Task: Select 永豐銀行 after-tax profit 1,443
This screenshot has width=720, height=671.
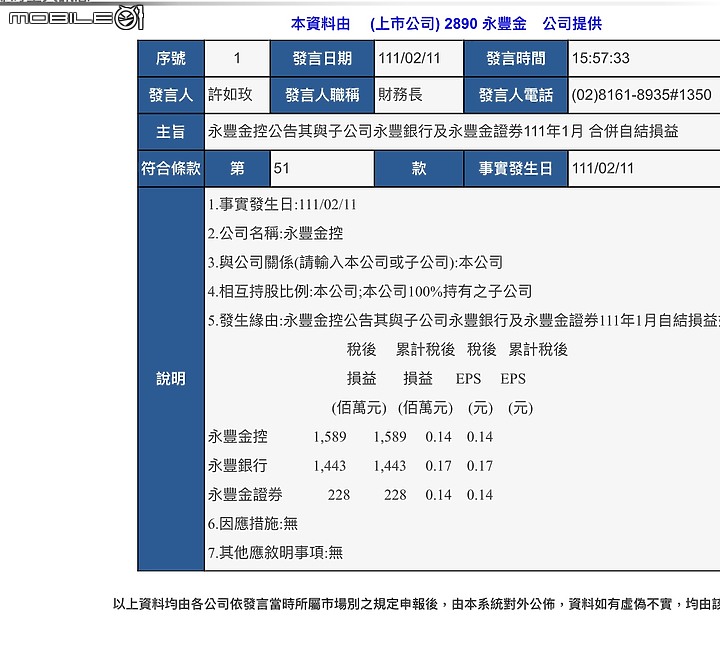Action: (330, 466)
